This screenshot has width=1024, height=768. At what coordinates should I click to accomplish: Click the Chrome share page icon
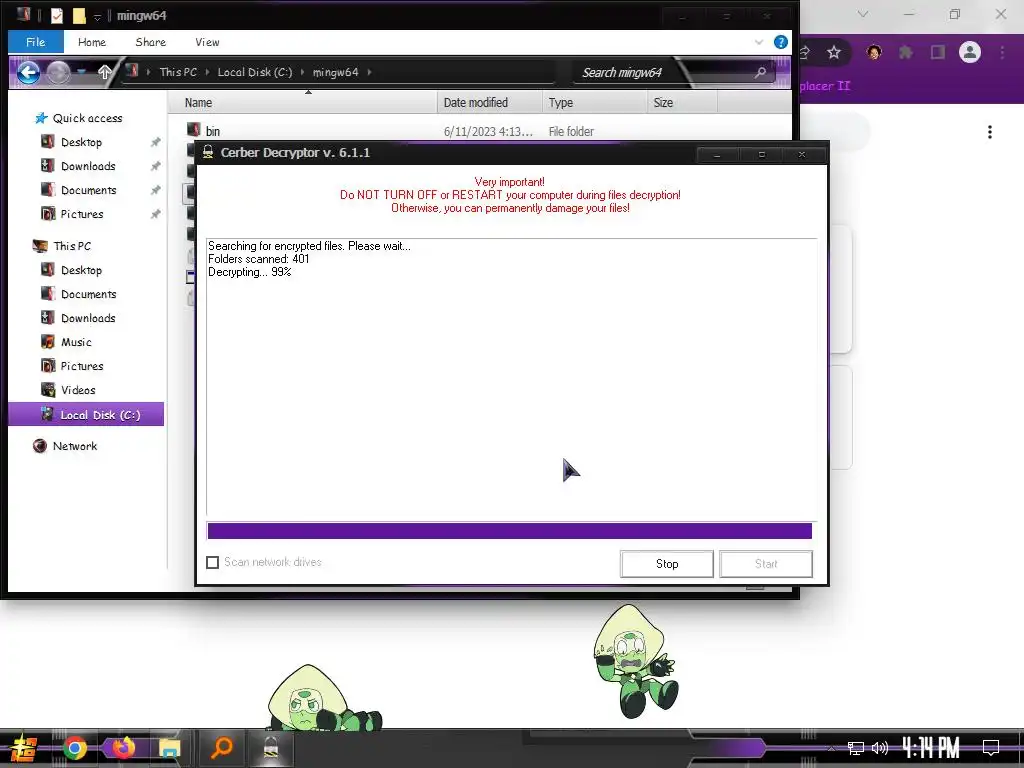[x=805, y=52]
